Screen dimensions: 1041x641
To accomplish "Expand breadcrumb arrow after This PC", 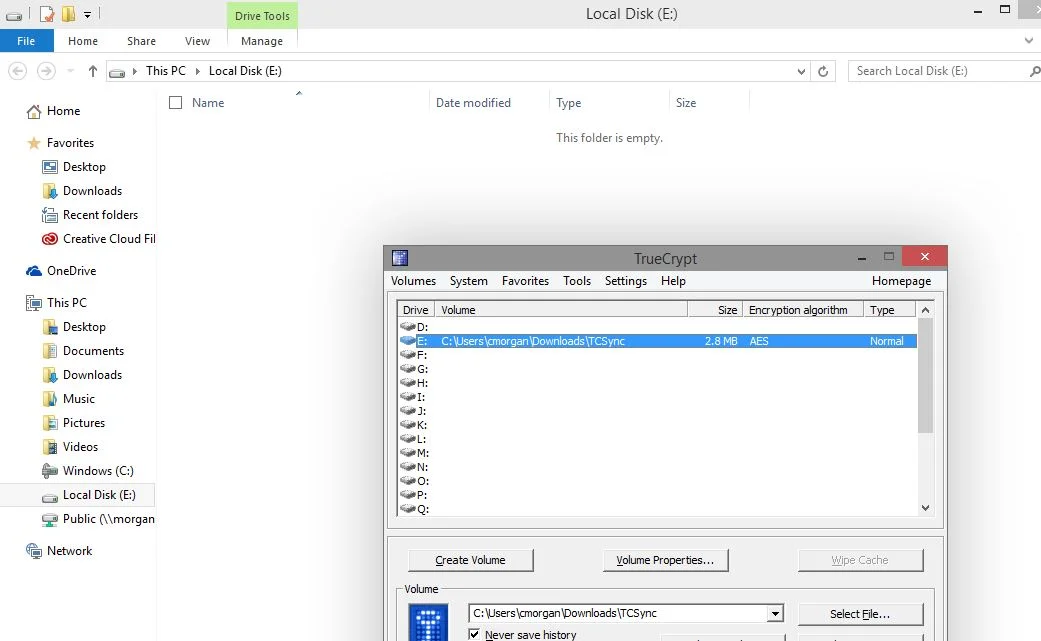I will (x=197, y=71).
